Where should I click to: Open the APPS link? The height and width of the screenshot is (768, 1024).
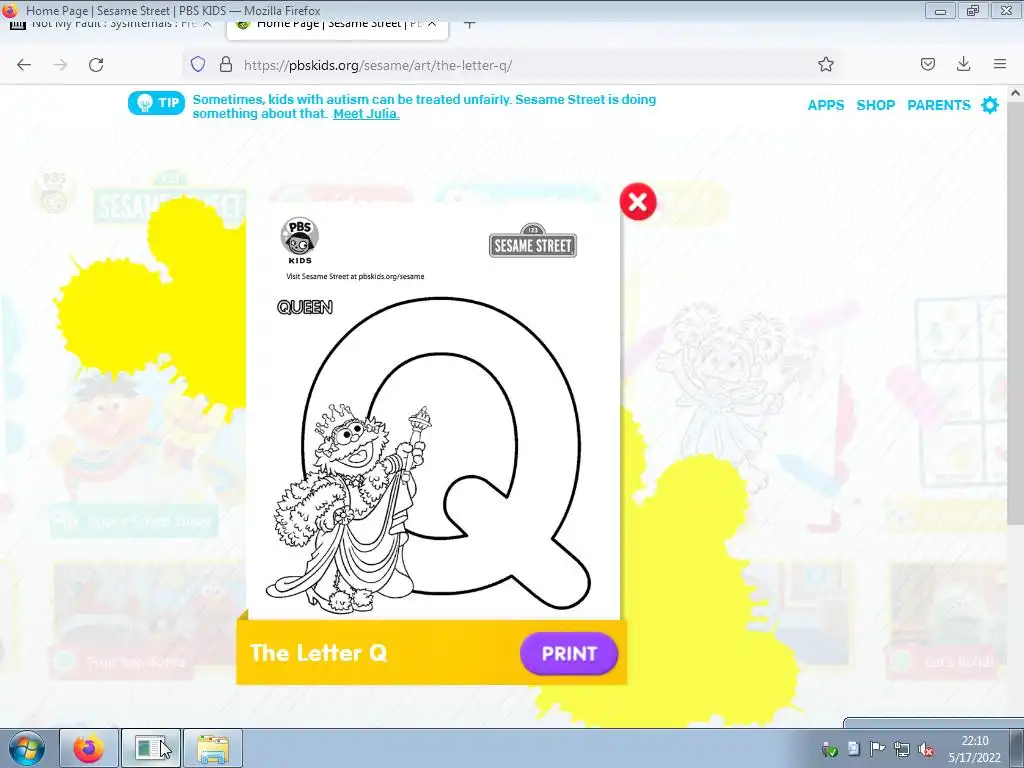[825, 105]
